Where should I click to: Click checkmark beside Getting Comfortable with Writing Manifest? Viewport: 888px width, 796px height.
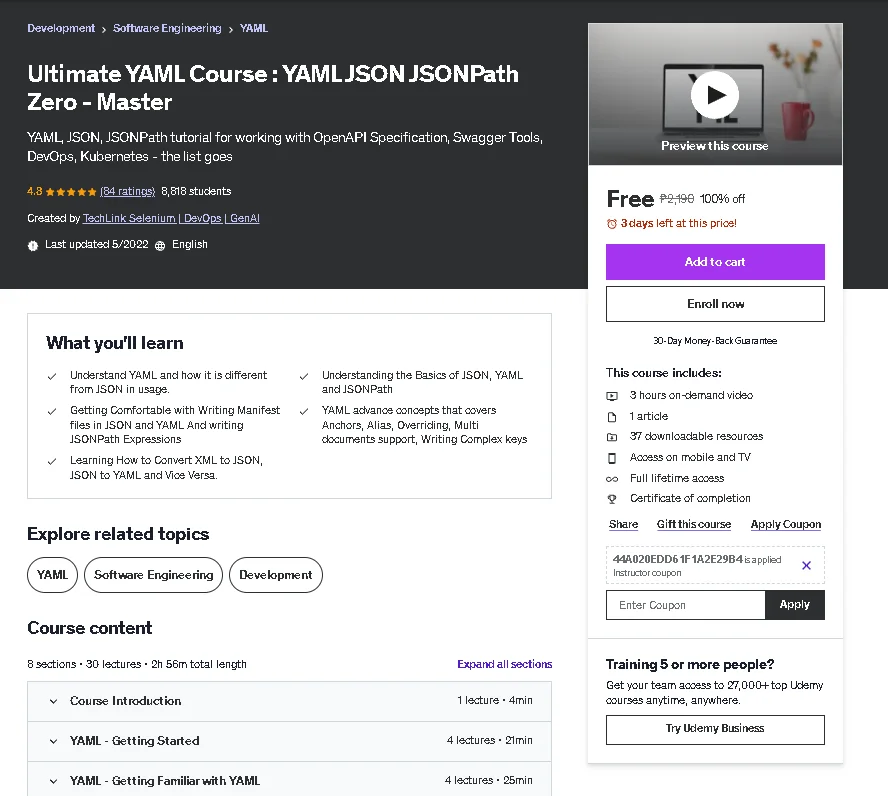coord(52,411)
